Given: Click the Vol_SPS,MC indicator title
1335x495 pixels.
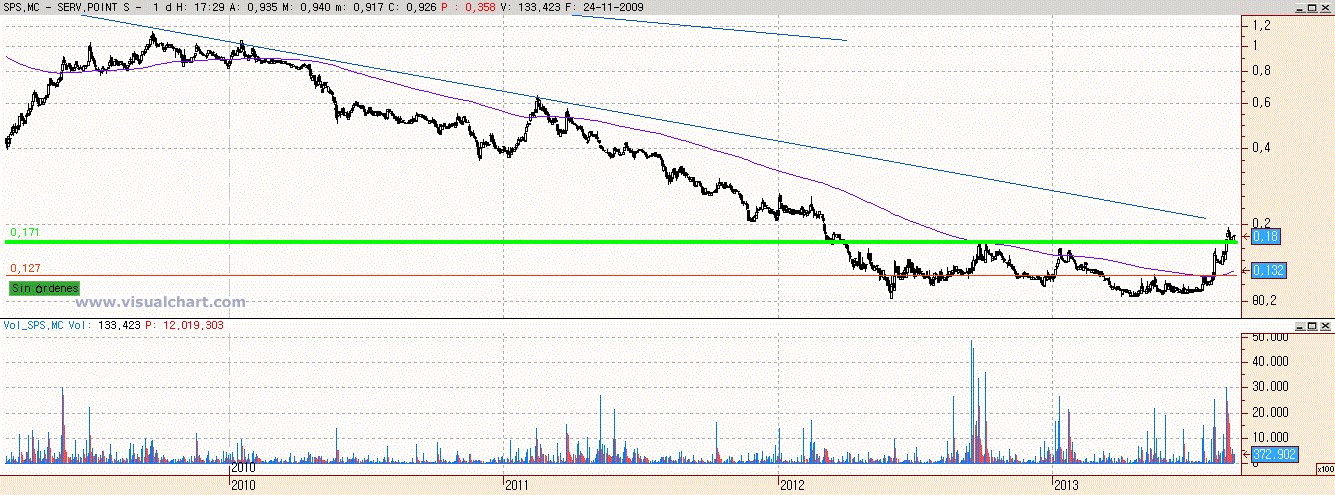Looking at the screenshot, I should 33,325.
